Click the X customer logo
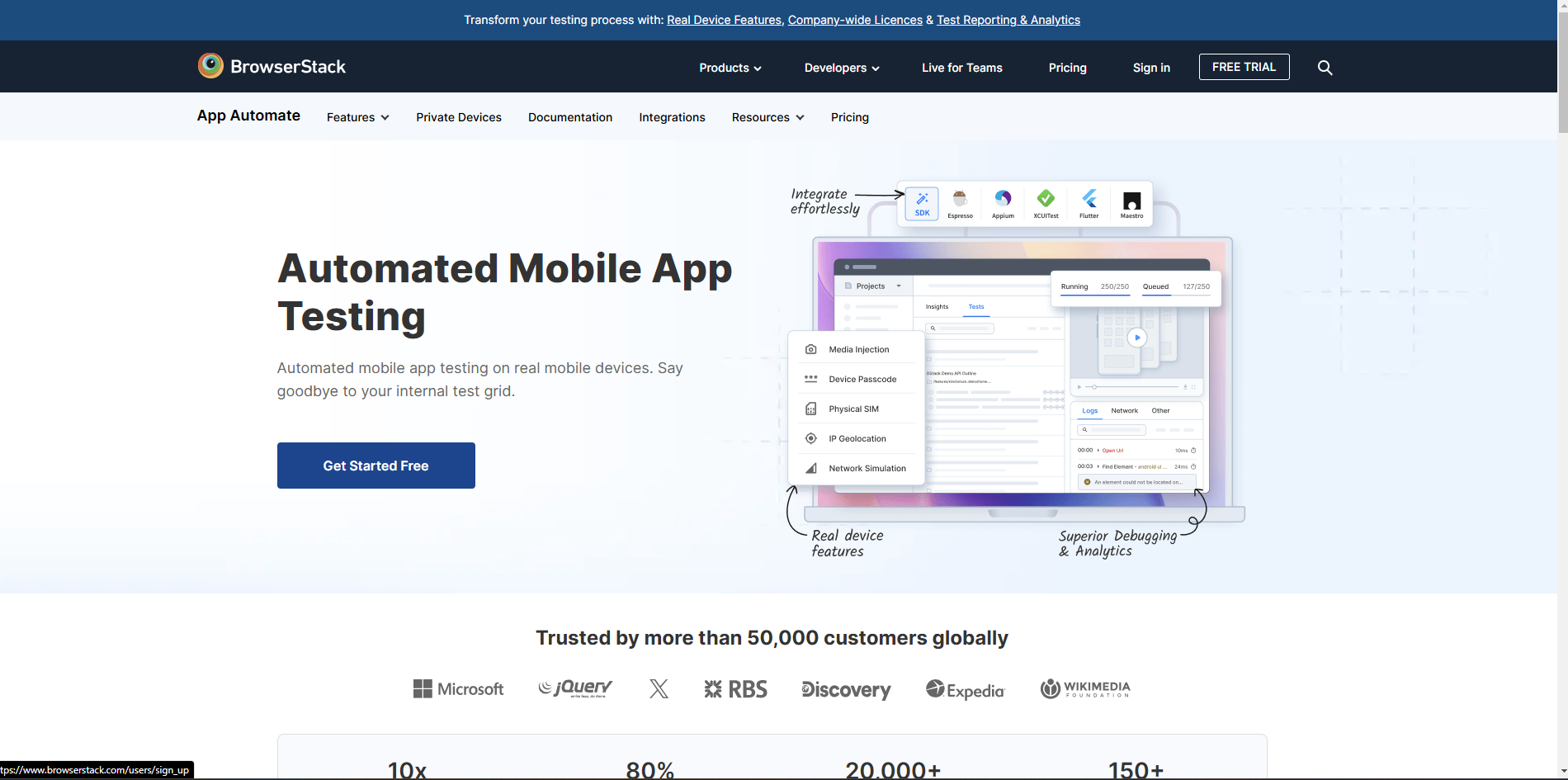 [659, 688]
